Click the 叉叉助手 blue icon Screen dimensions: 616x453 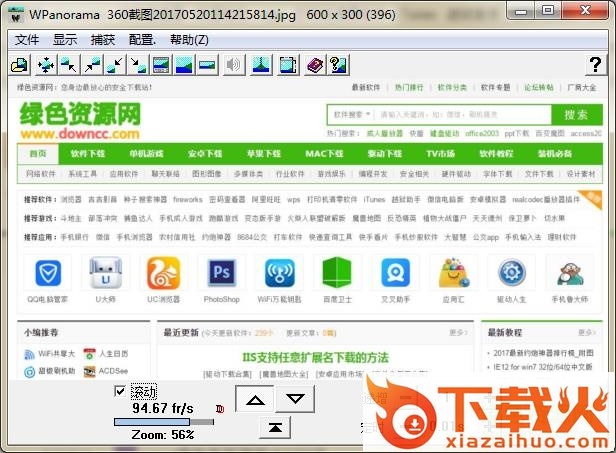tap(395, 273)
